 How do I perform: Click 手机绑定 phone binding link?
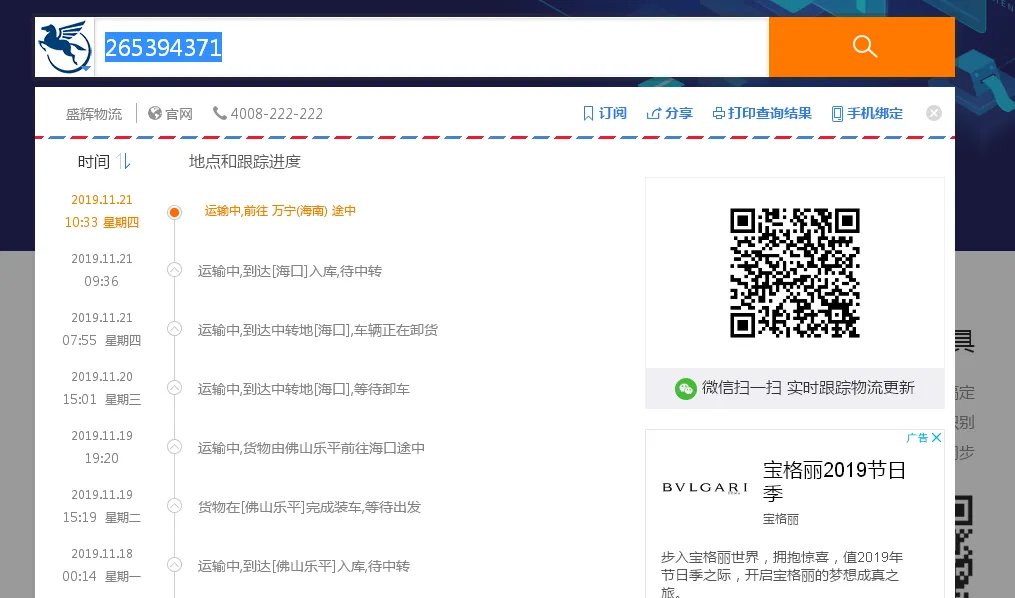[x=867, y=114]
